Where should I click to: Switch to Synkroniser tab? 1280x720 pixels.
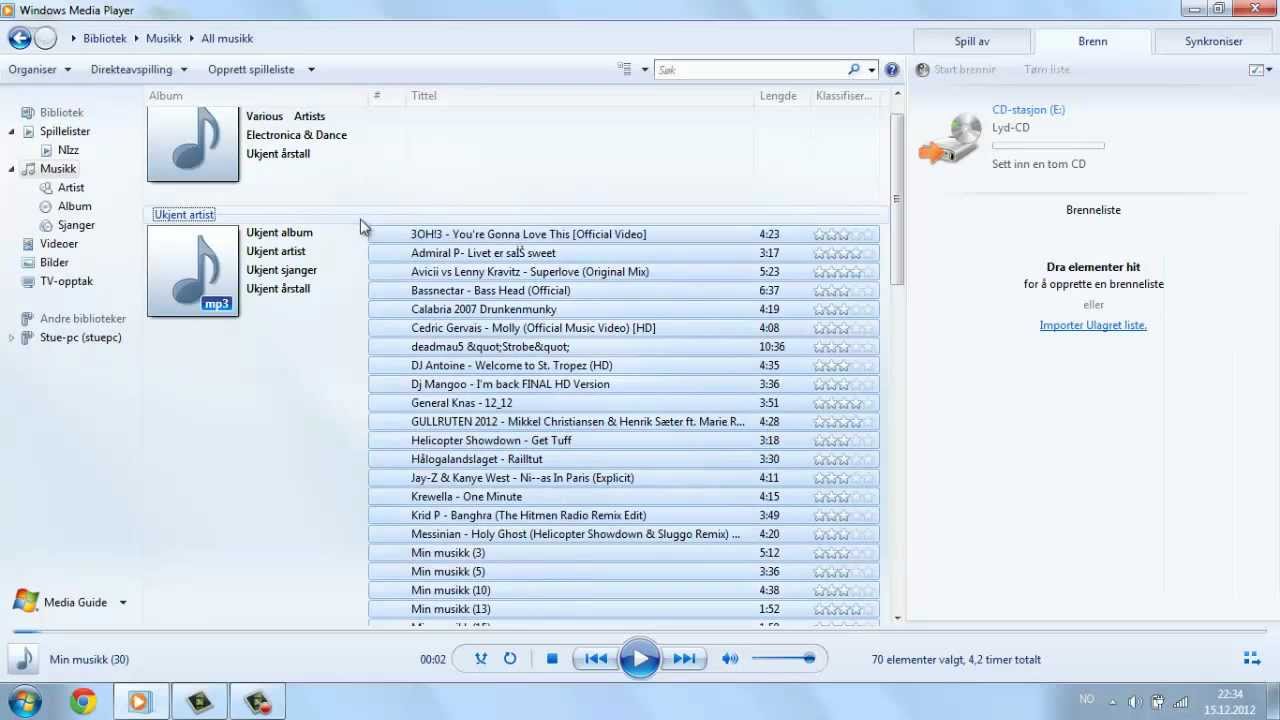tap(1214, 41)
